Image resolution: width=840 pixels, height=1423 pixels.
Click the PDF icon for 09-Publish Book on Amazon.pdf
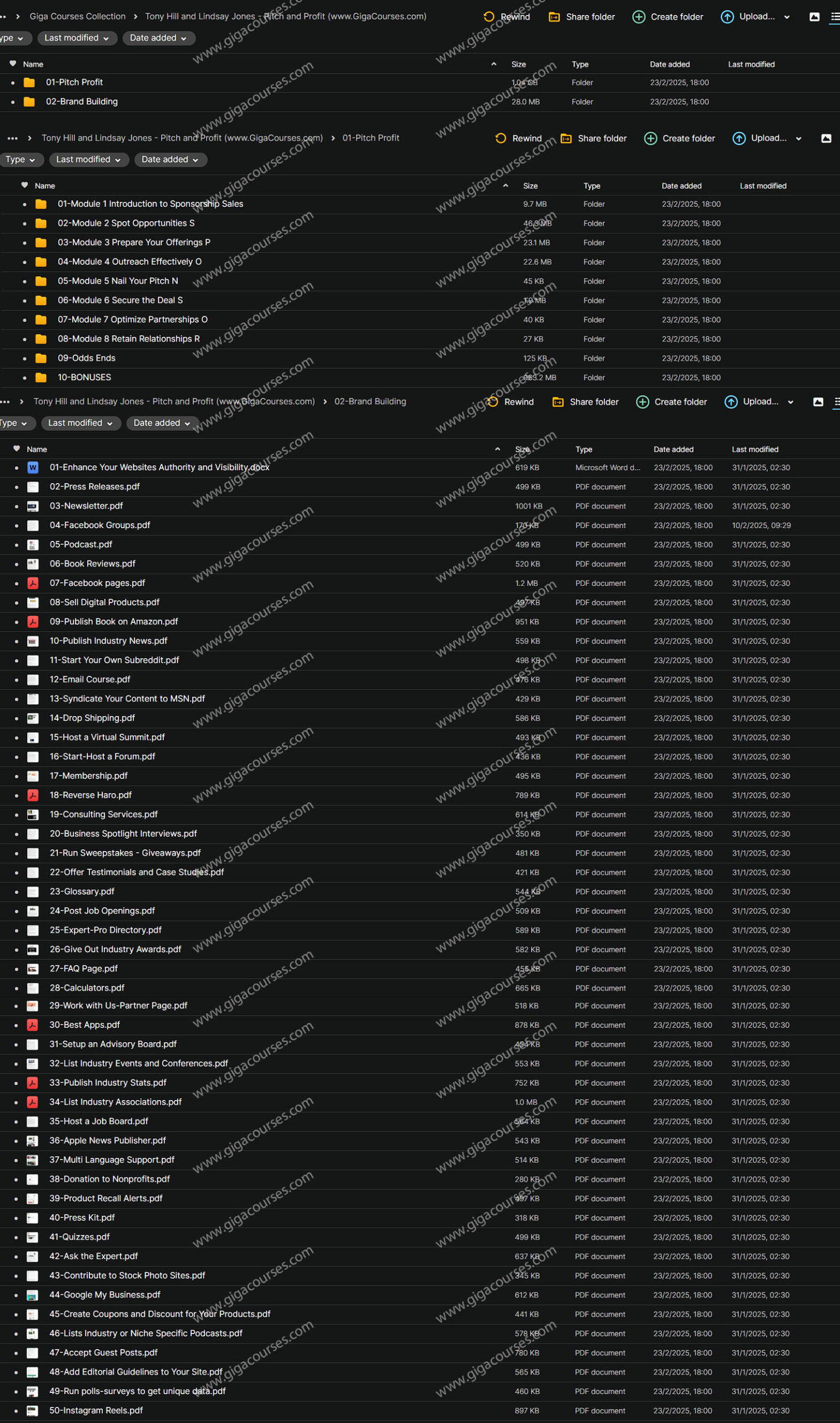33,622
